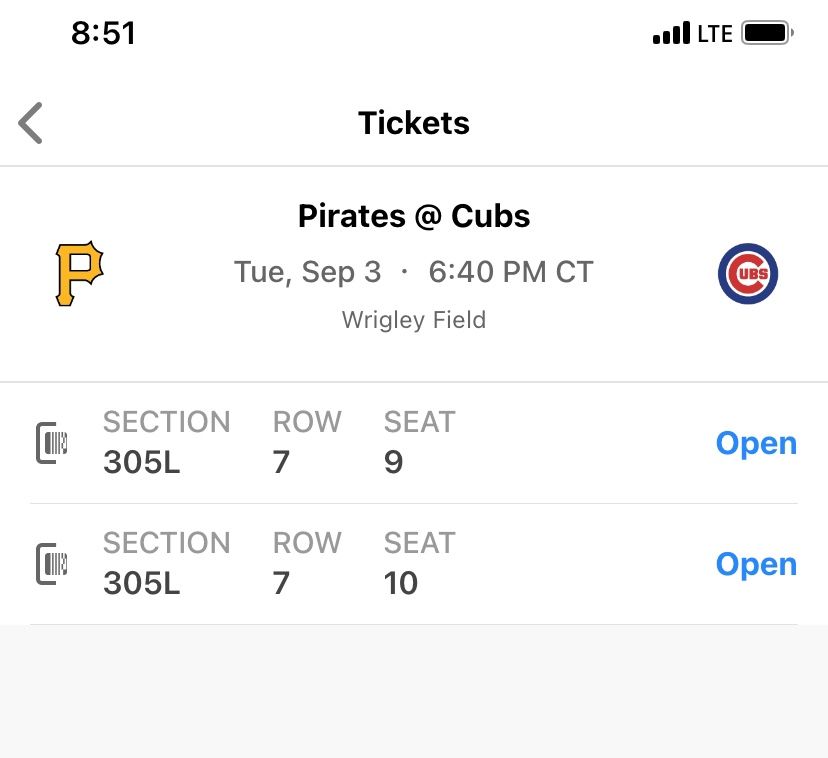Tap the Wrigley Field venue label
This screenshot has height=758, width=828.
(414, 320)
